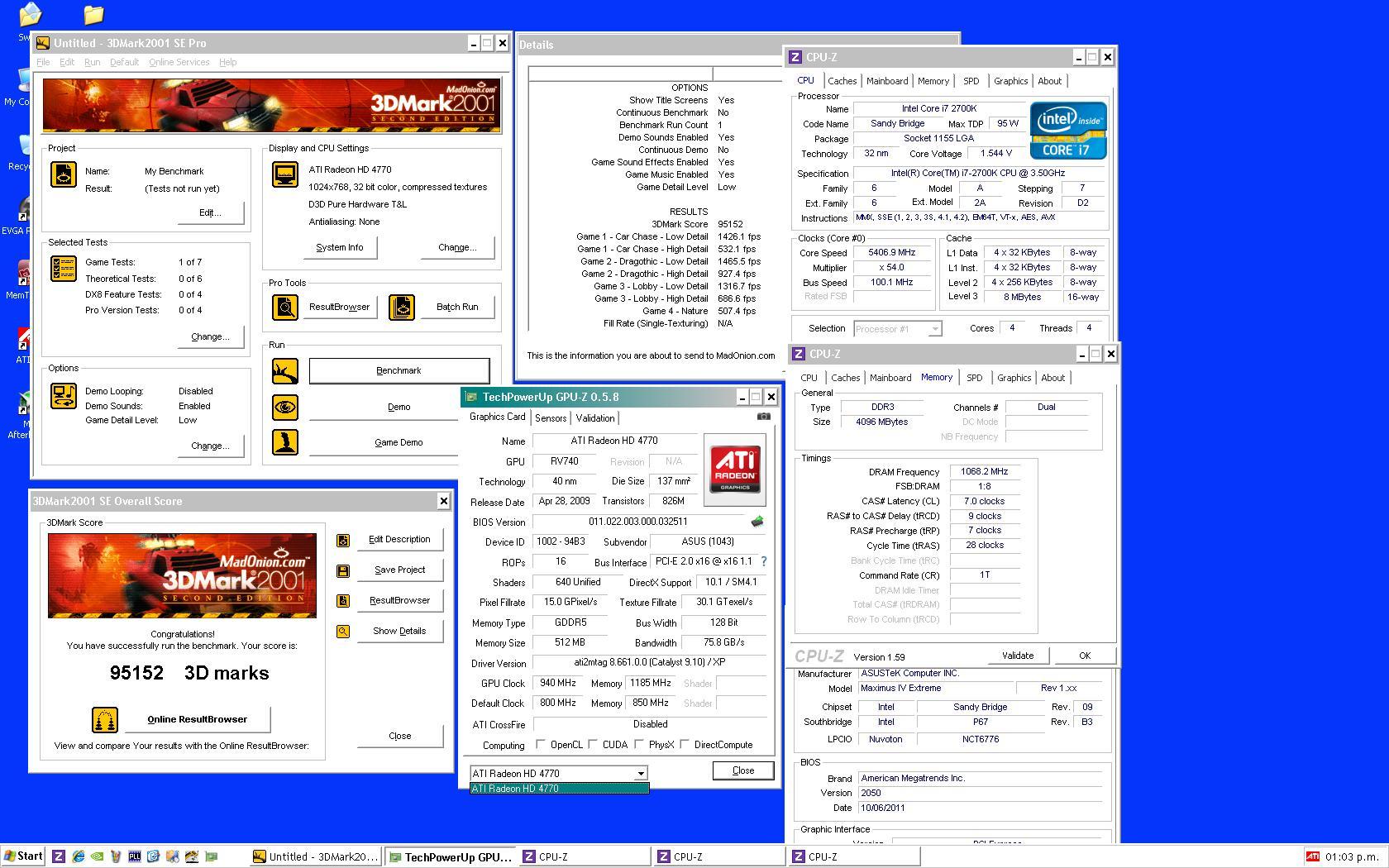Enable the PhysX checkbox in GPU-Z
This screenshot has height=868, width=1389.
(x=639, y=744)
